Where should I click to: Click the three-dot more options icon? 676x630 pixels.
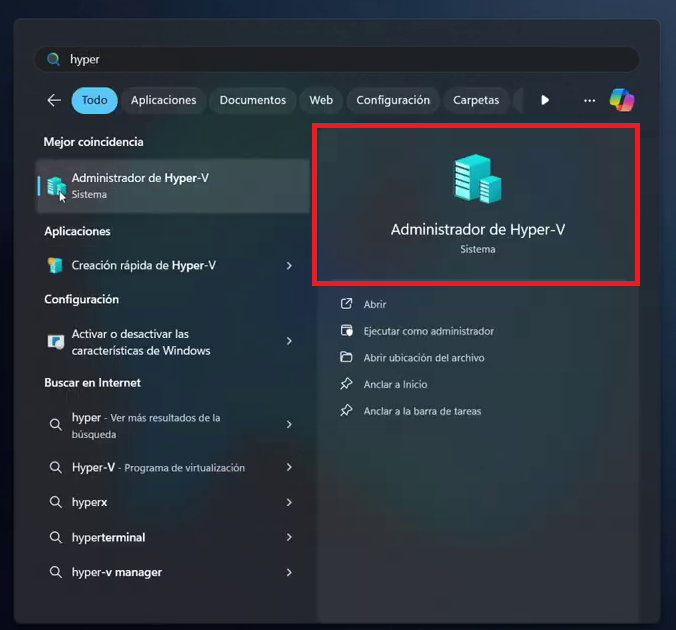click(x=589, y=100)
